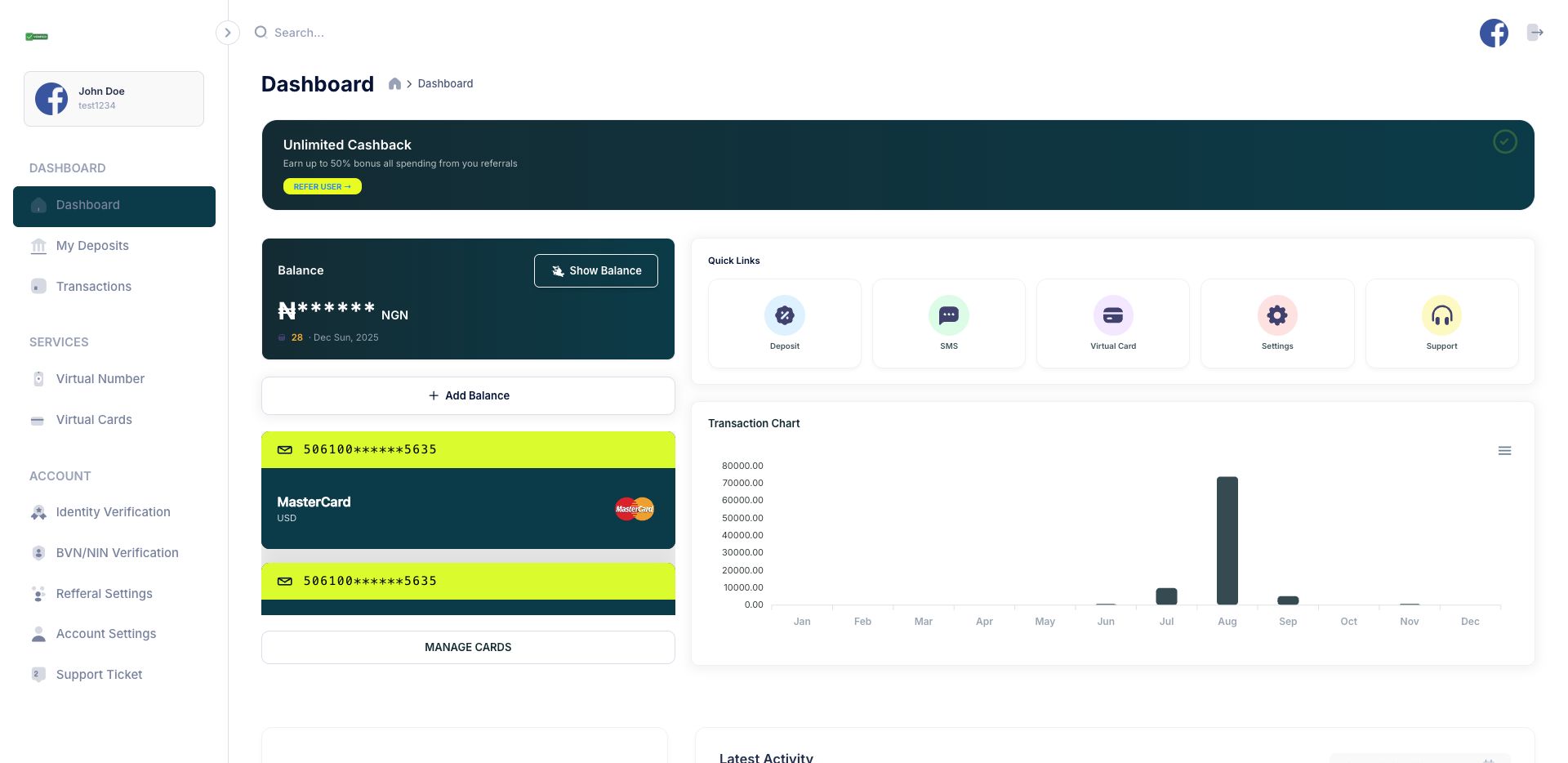Open Support Ticket in sidebar

(x=114, y=675)
